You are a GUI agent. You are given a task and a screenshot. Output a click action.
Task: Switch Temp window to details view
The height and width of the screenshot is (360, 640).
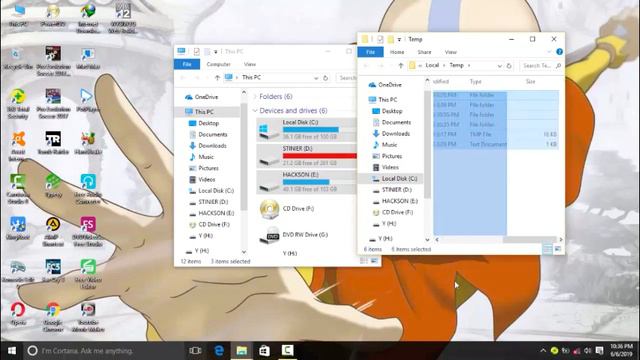coord(547,249)
